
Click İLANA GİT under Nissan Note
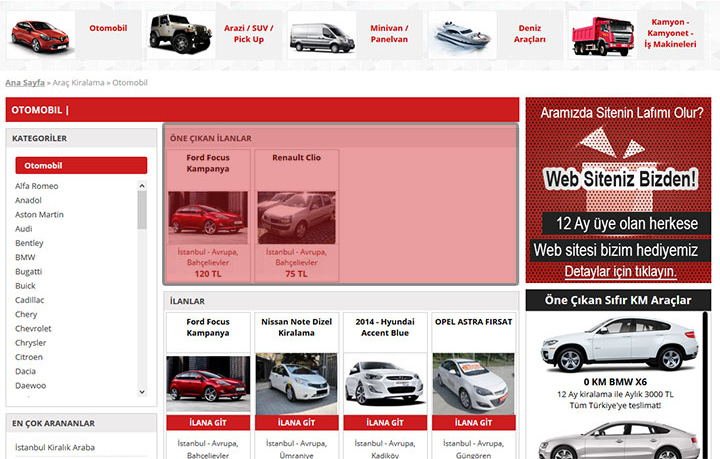point(297,423)
